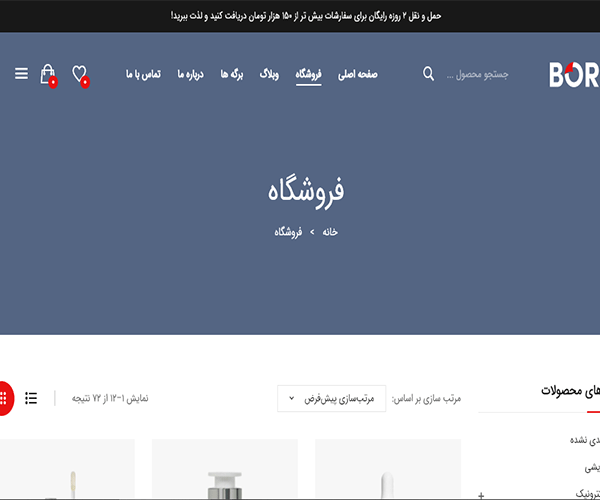Go to صفحه اصلی menu item

click(x=359, y=75)
